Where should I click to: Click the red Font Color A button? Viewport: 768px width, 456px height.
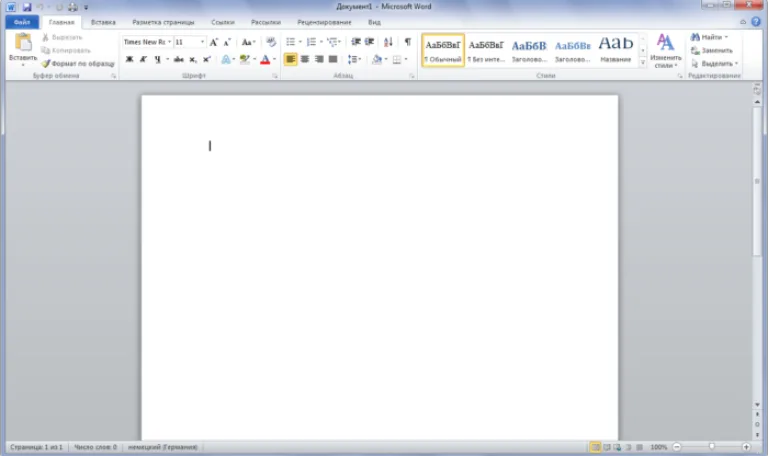pos(265,59)
